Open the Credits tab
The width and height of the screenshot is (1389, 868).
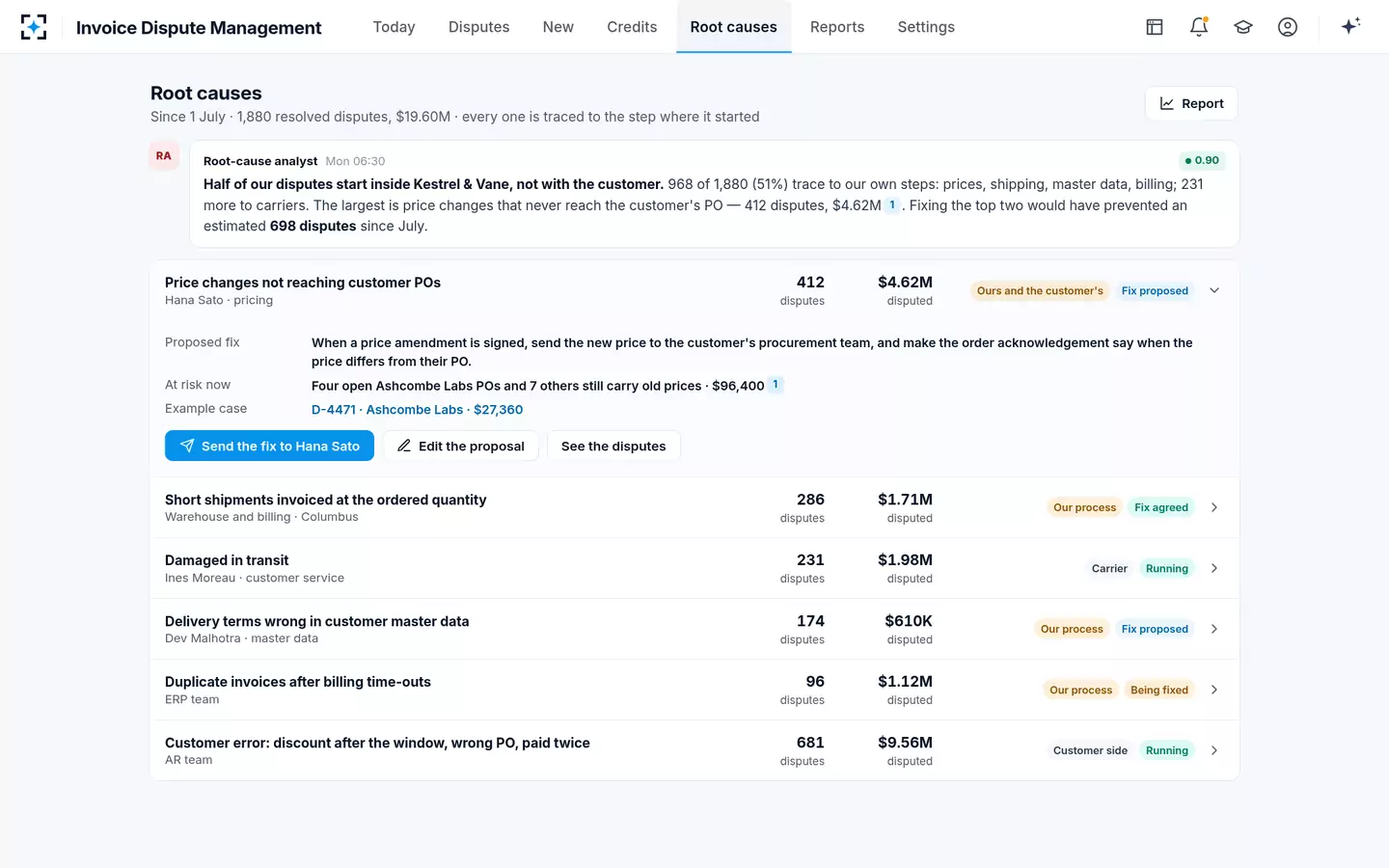(632, 27)
